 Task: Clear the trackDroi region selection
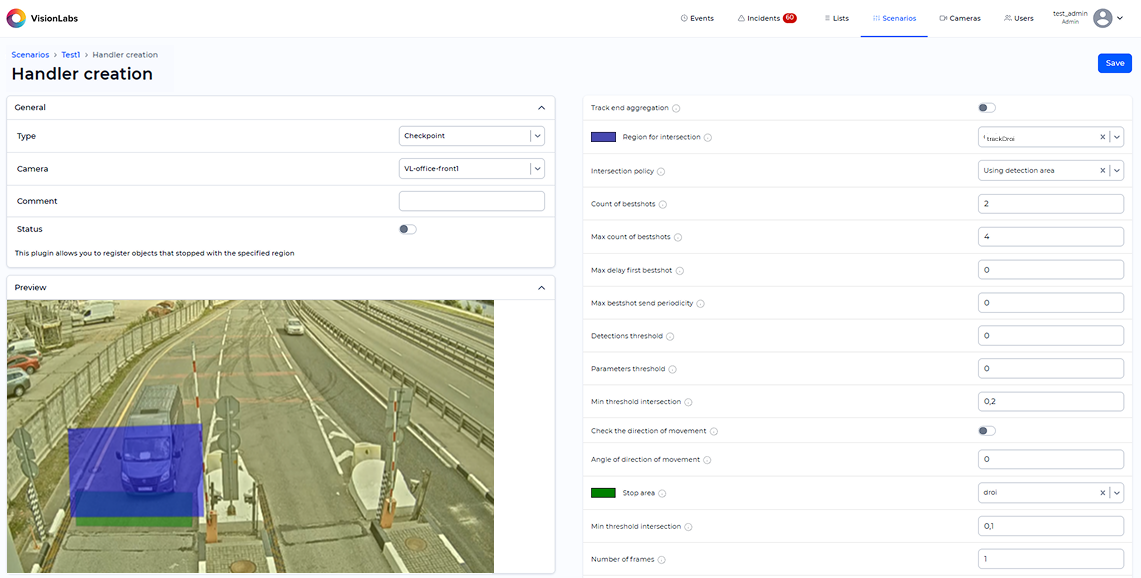click(x=1102, y=138)
